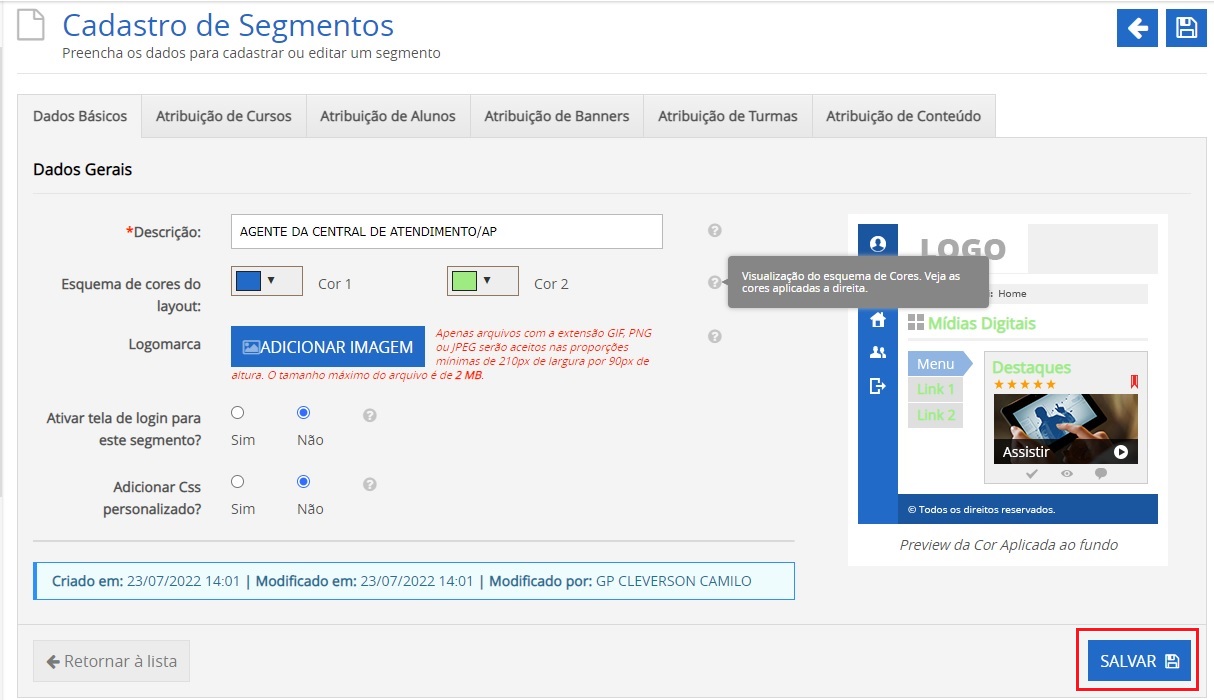The height and width of the screenshot is (700, 1214).
Task: Click help icon for custom CSS option
Action: tap(370, 484)
